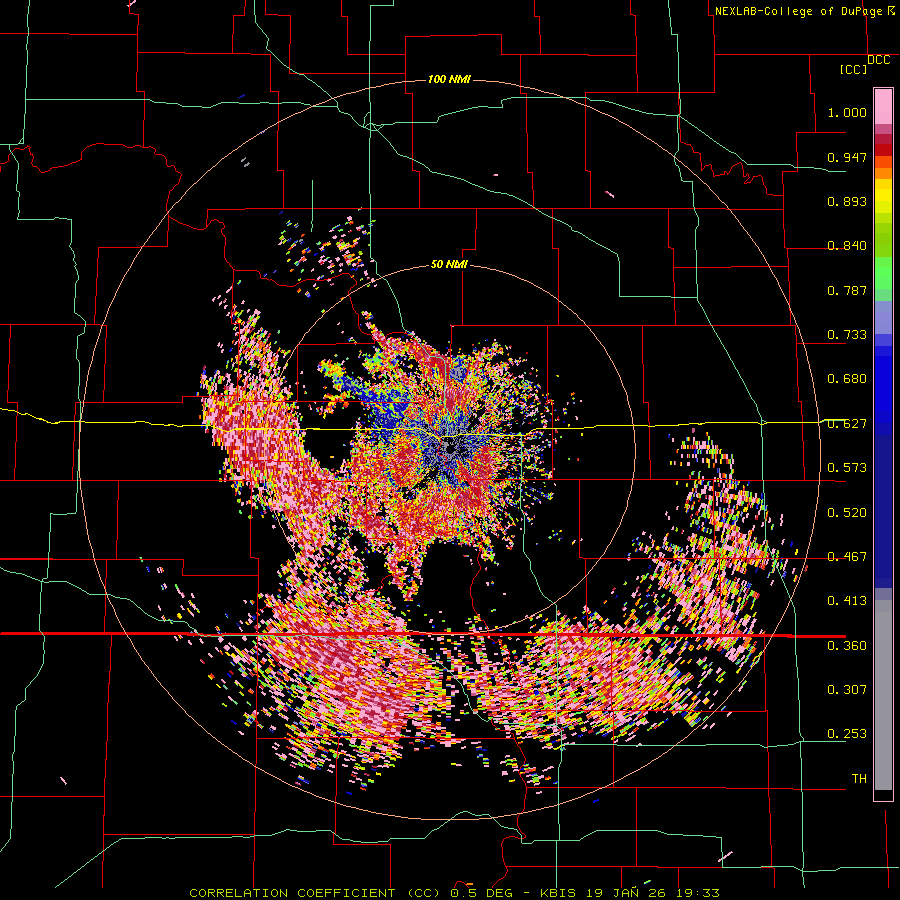
Task: Click the 0.893 legend value
Action: 847,201
